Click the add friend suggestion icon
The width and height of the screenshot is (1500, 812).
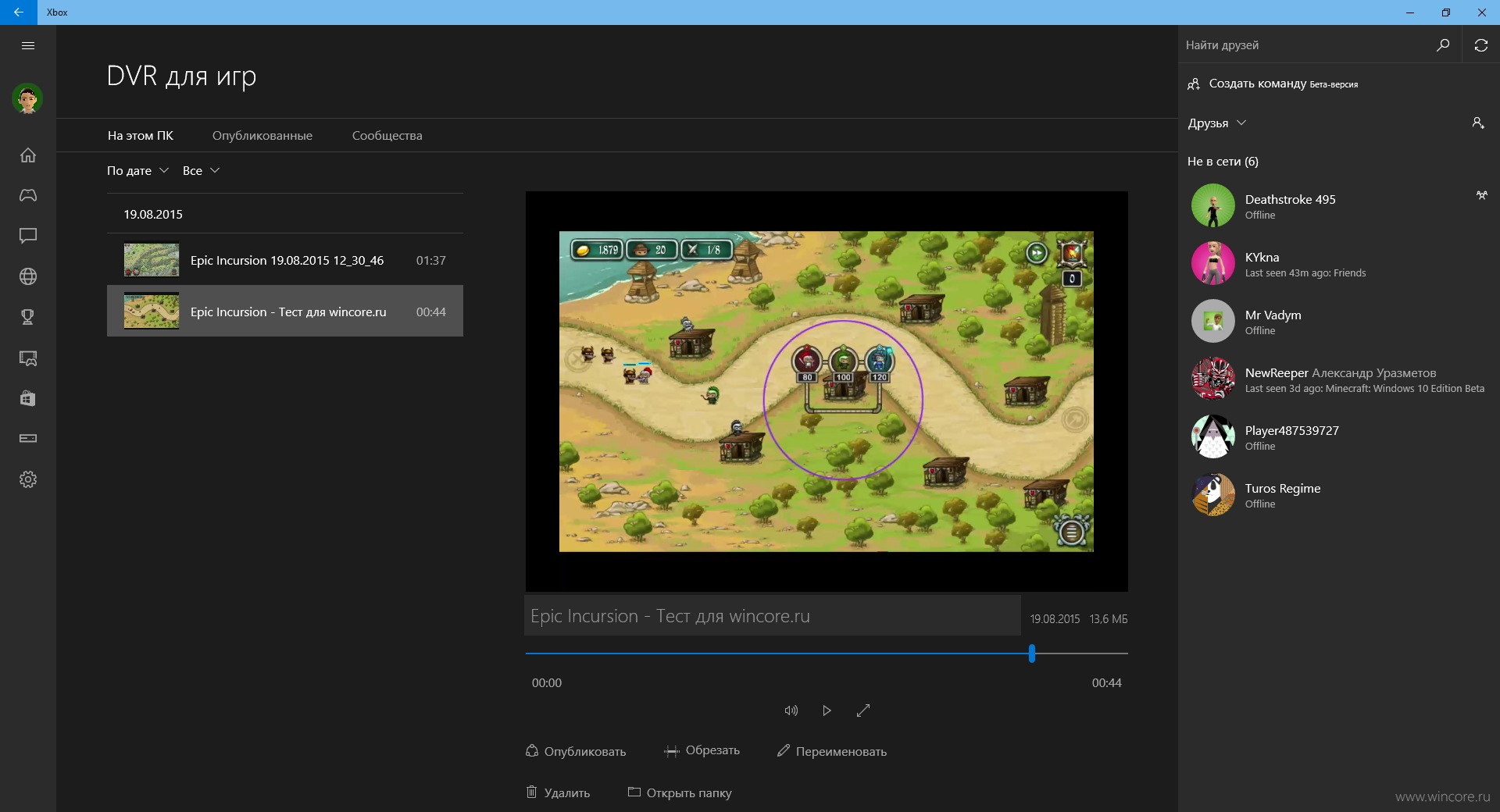click(1478, 123)
